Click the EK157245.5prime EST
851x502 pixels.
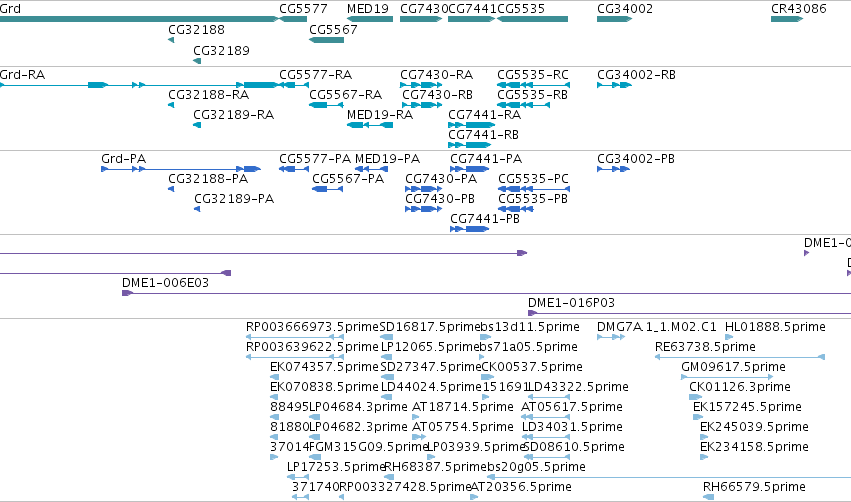tap(697, 417)
